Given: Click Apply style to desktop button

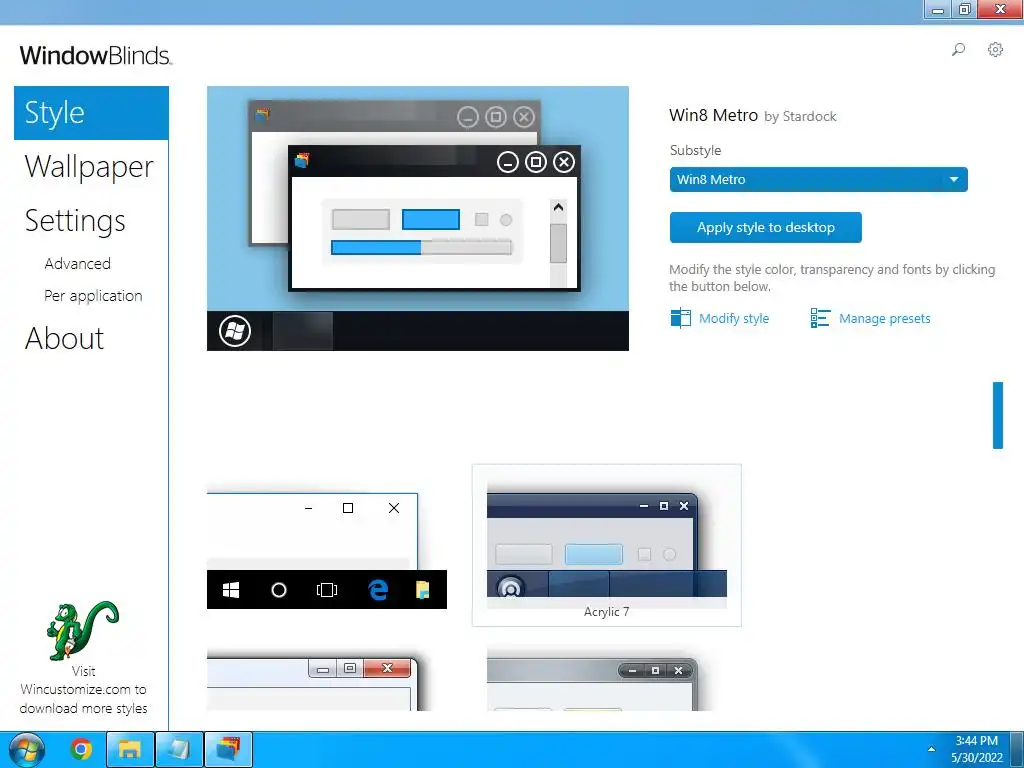Looking at the screenshot, I should tap(765, 227).
